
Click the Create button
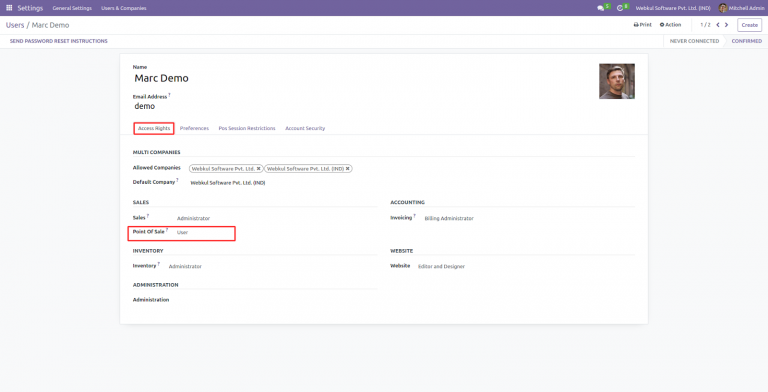749,25
